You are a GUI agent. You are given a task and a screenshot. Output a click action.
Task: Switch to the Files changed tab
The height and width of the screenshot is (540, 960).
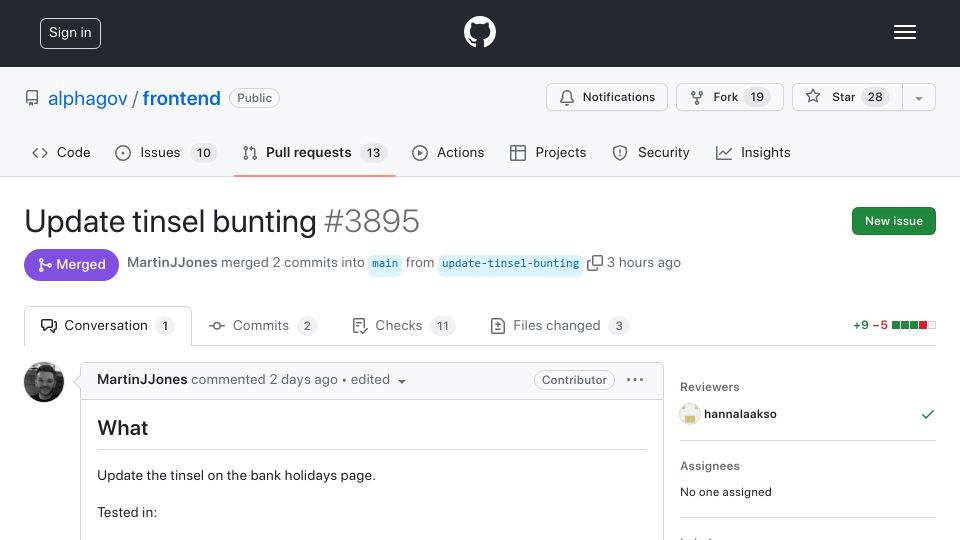point(559,326)
